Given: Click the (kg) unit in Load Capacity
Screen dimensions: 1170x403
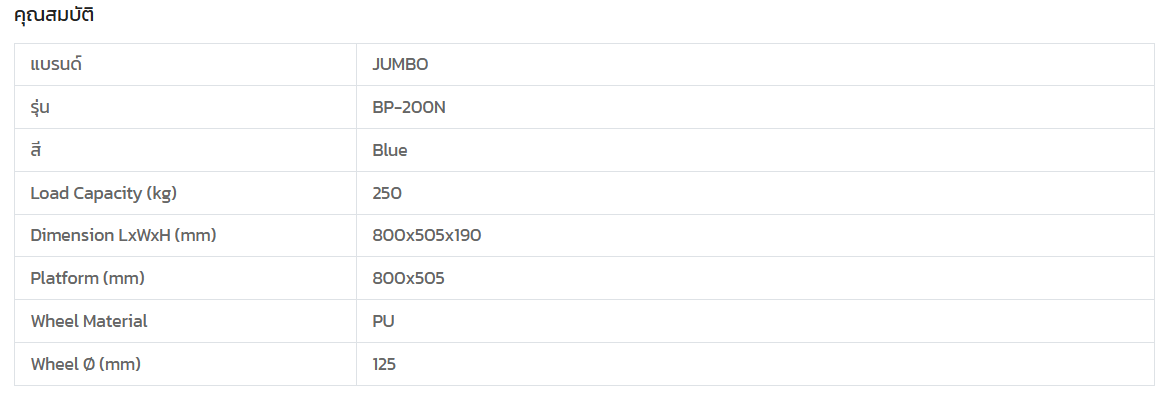Looking at the screenshot, I should click(162, 193).
